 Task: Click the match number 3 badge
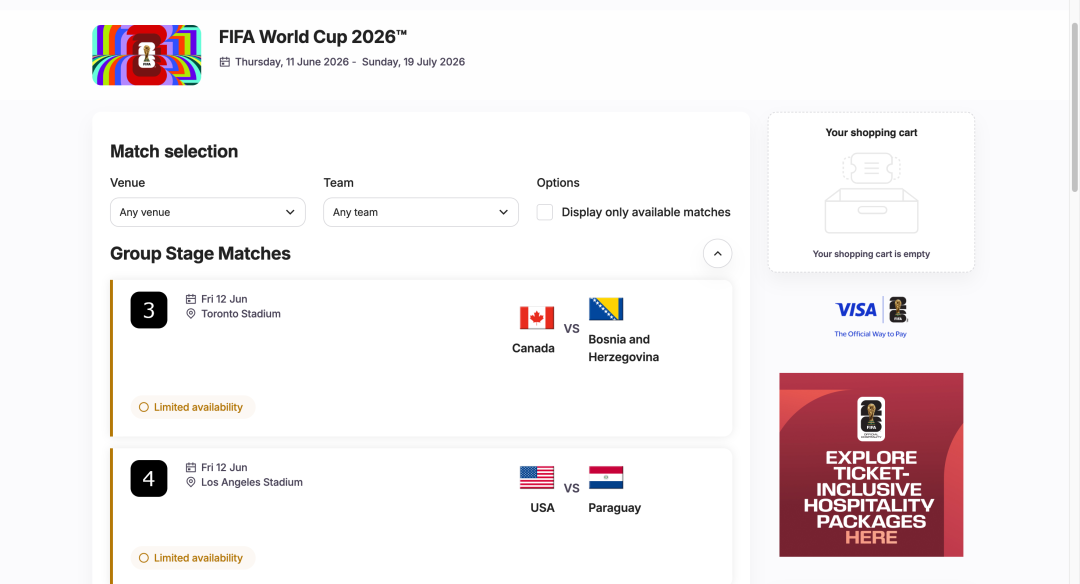148,310
